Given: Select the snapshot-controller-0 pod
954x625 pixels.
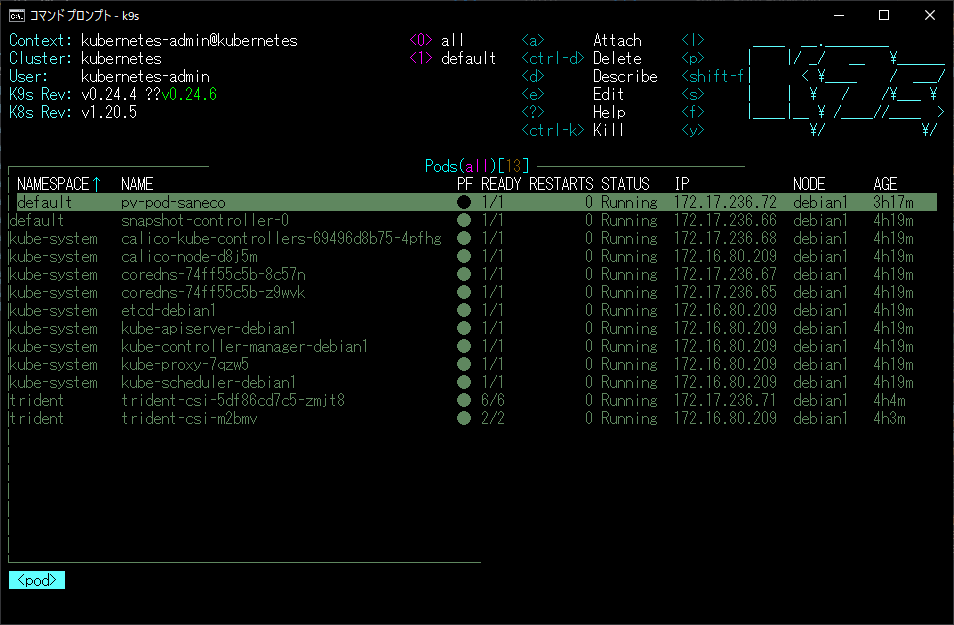Looking at the screenshot, I should (x=205, y=220).
